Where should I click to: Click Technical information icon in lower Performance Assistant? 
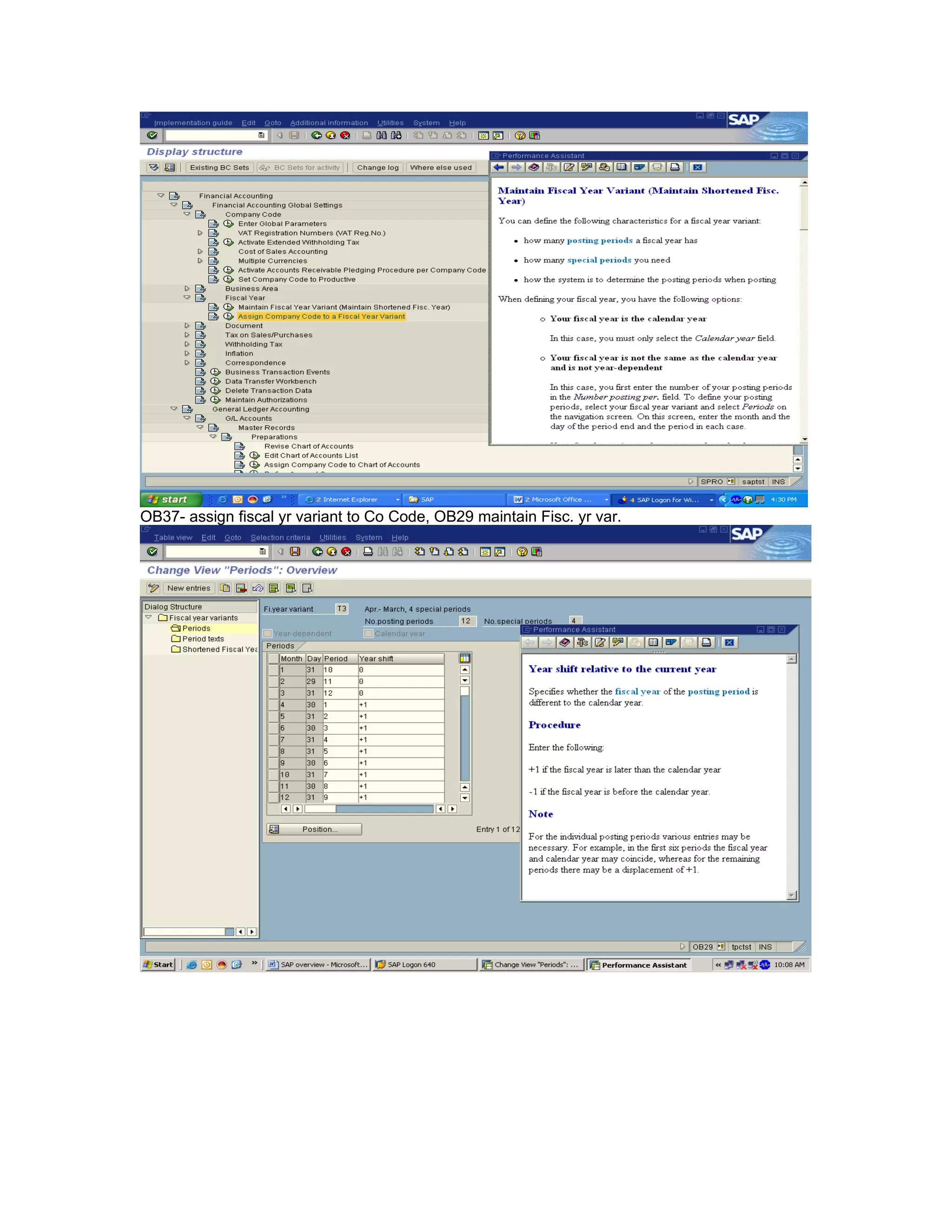(582, 642)
